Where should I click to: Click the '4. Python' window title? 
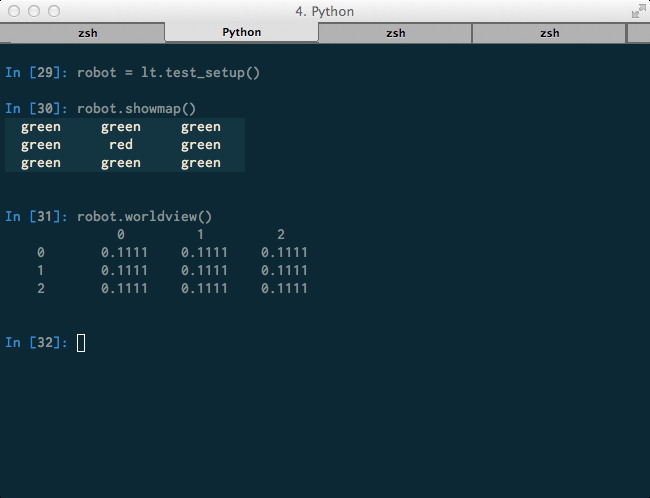click(325, 12)
